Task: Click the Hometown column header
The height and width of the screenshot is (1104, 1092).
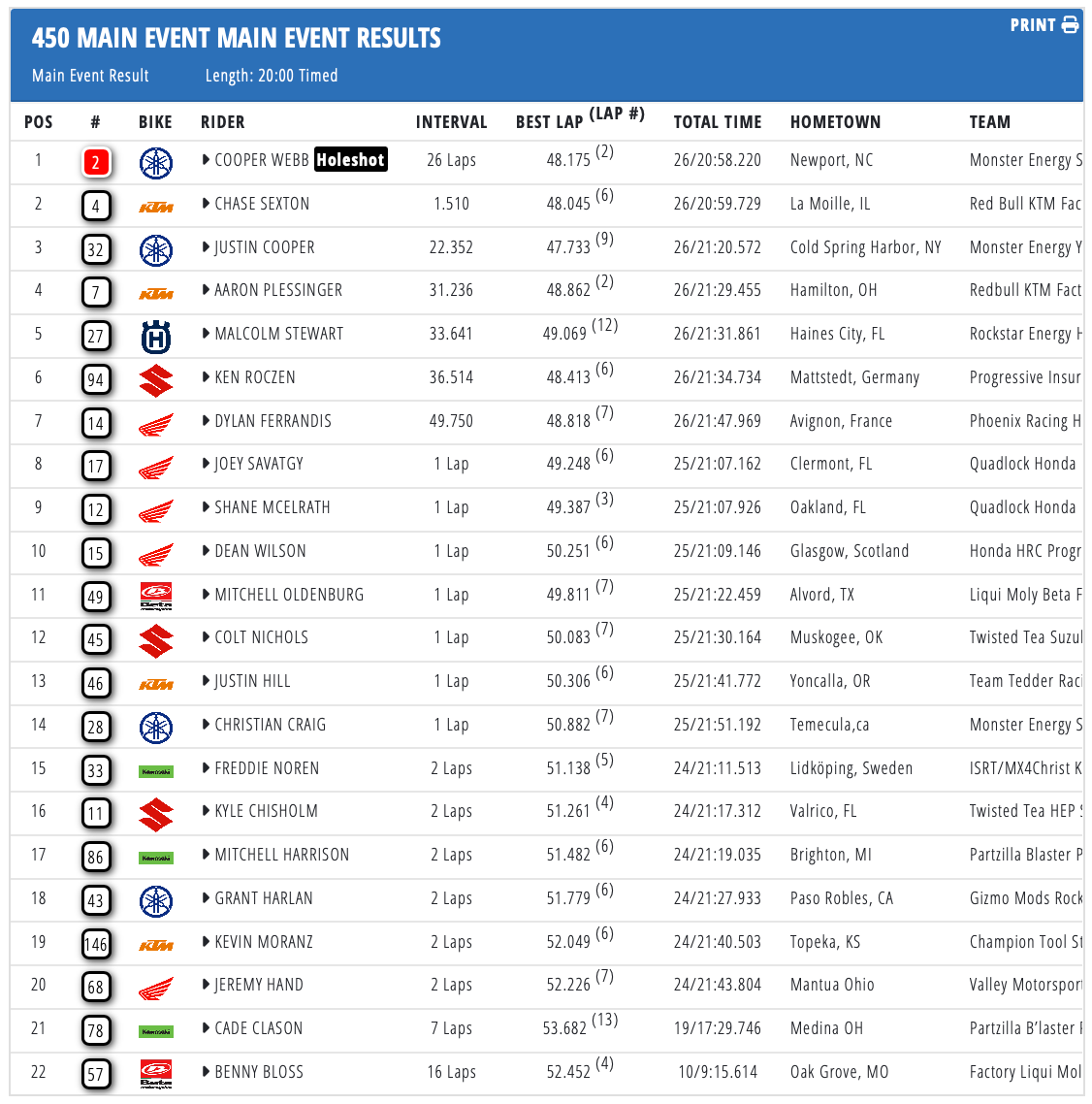Action: pyautogui.click(x=835, y=122)
